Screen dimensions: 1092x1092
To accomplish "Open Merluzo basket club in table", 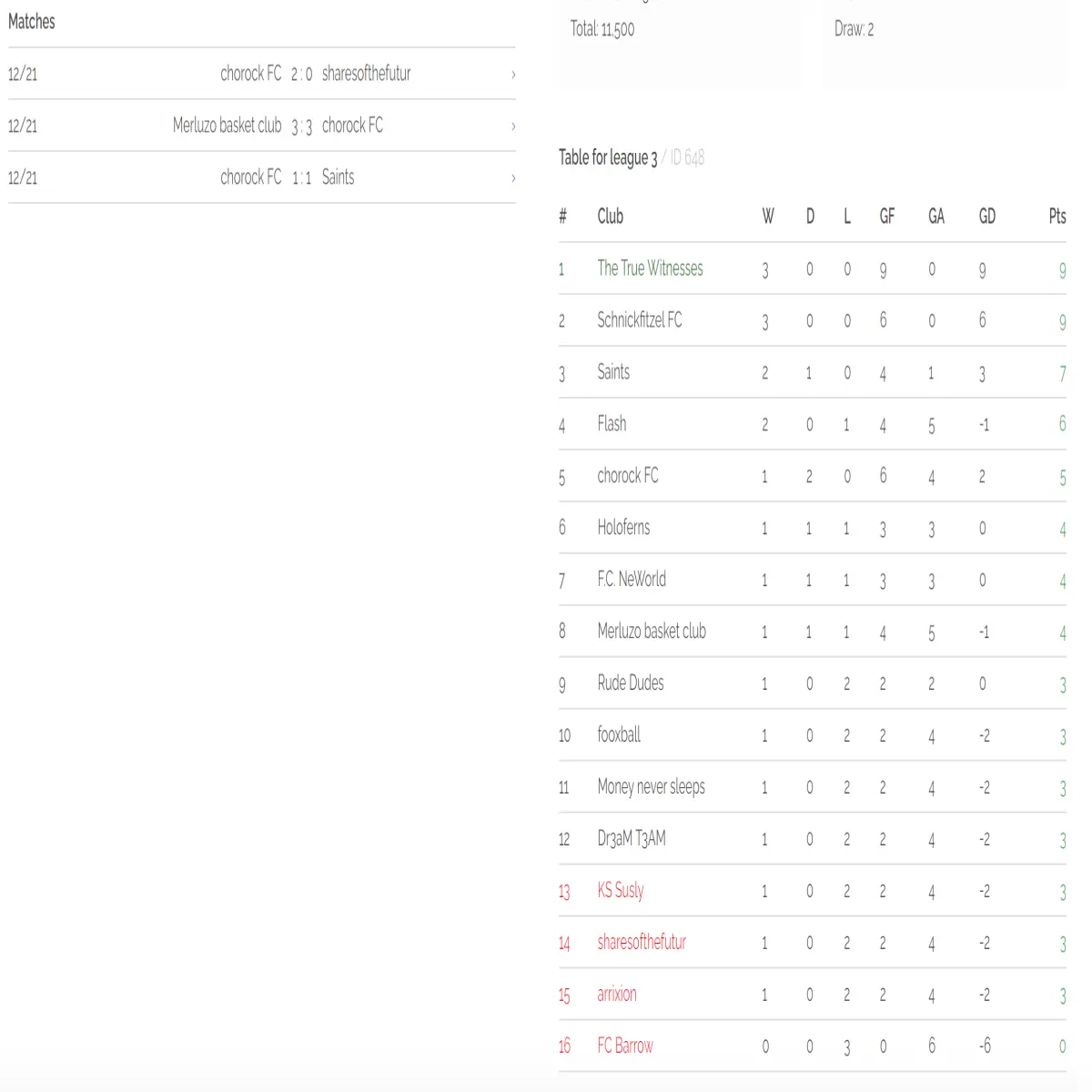I will 652,632.
